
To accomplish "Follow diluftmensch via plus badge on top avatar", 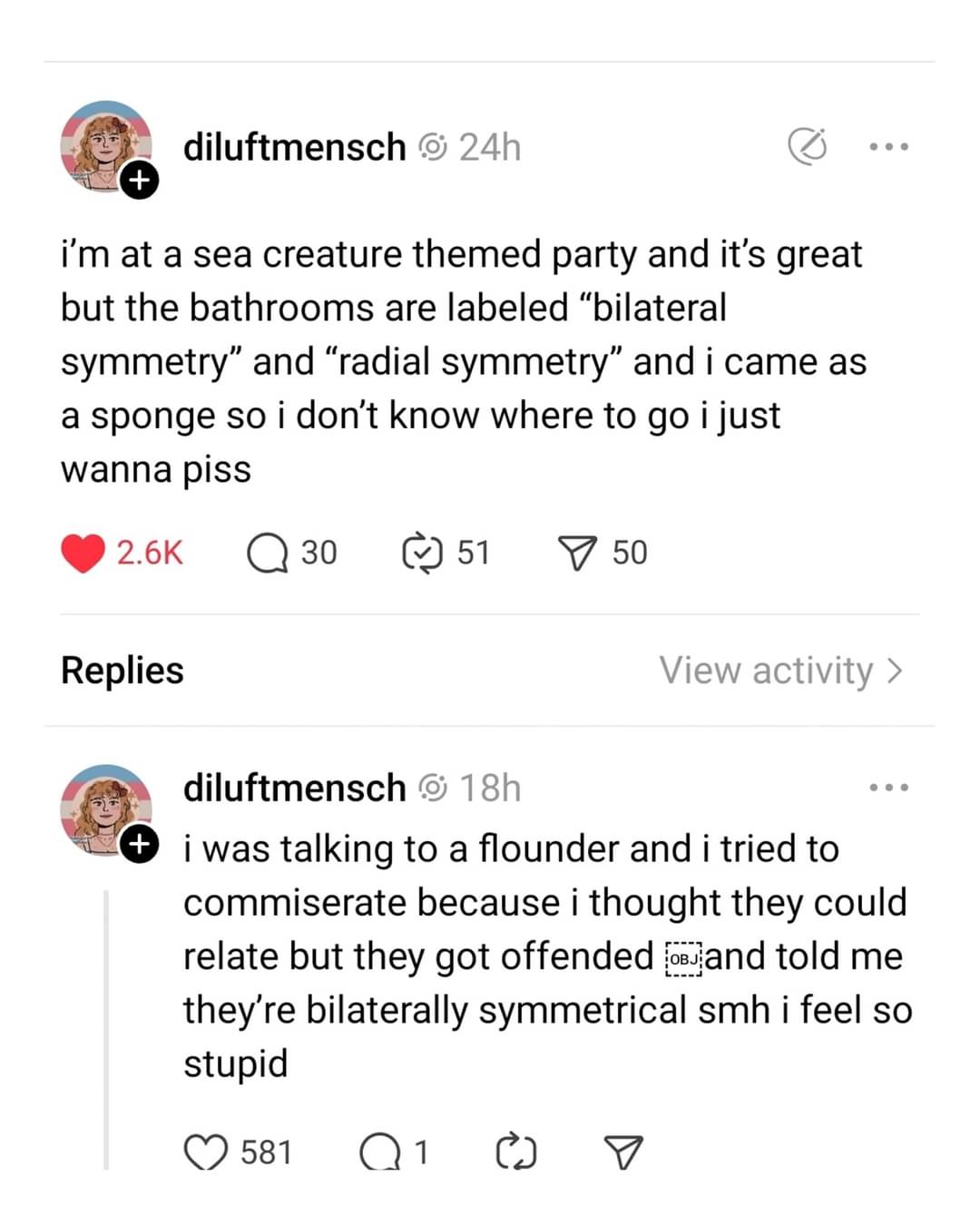I will [139, 181].
